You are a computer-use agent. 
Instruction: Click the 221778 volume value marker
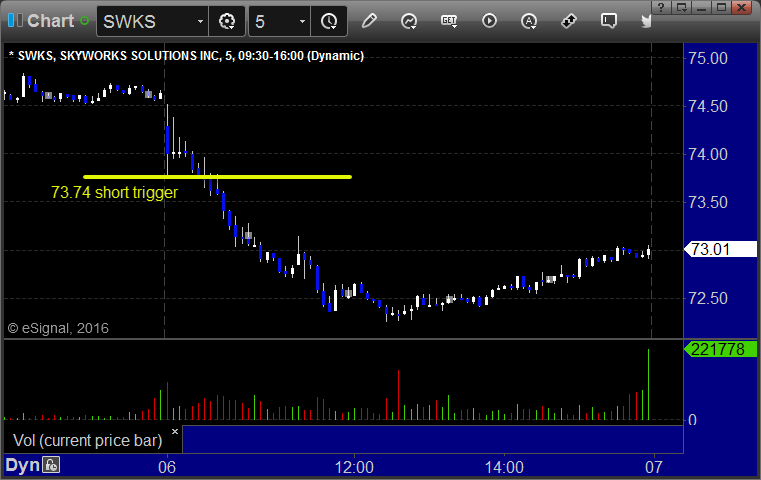[x=720, y=349]
